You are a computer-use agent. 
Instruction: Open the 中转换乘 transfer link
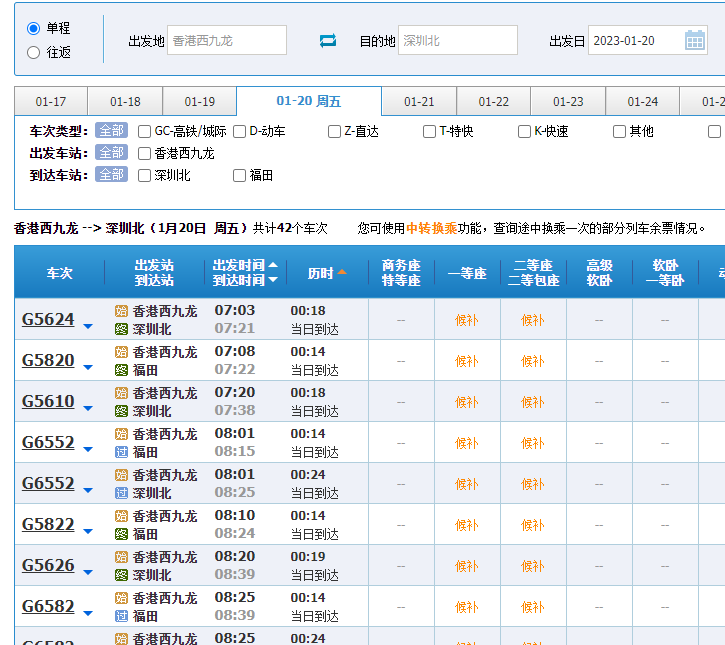coord(431,228)
